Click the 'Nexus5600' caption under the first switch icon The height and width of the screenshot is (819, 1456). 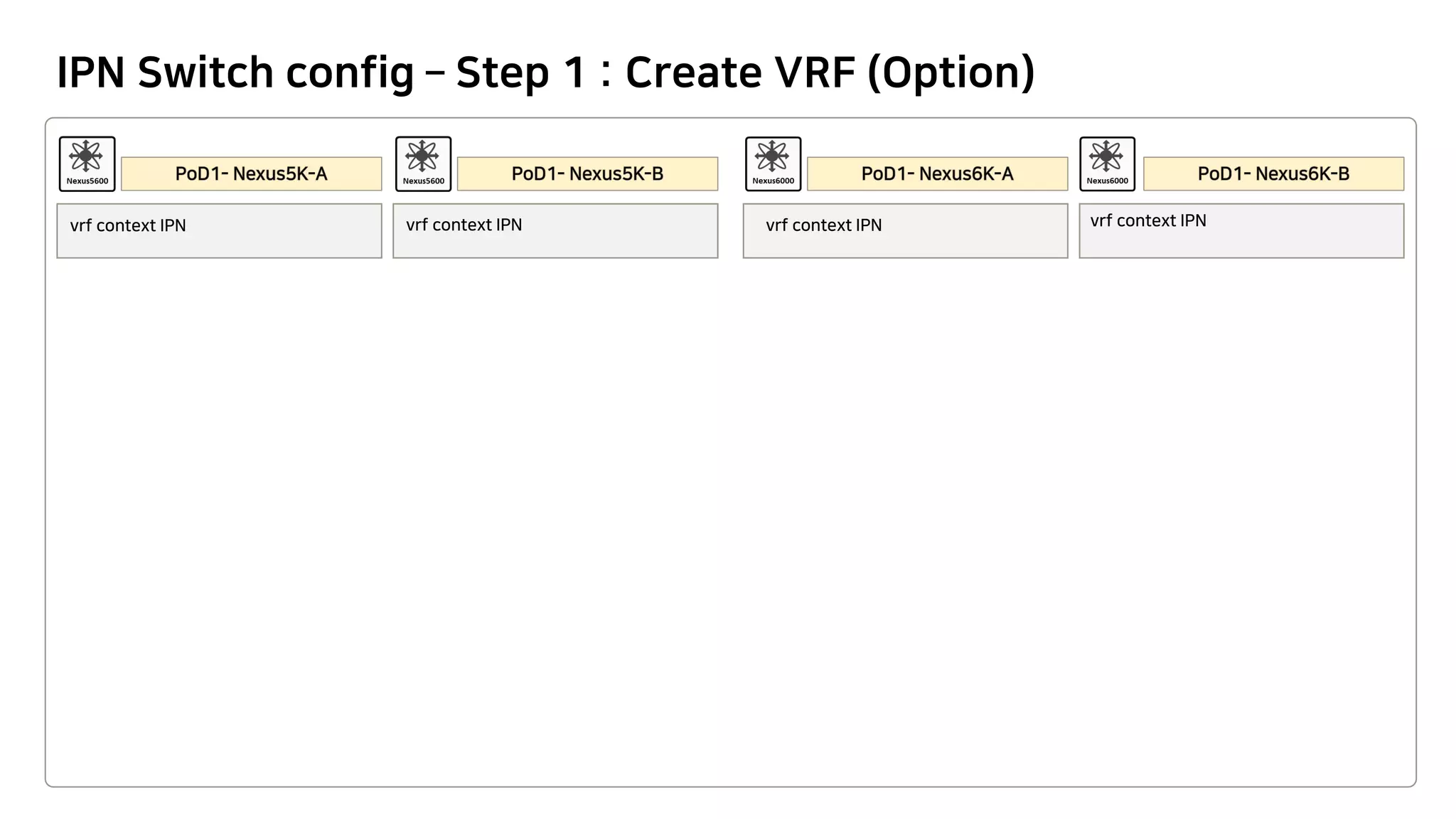point(87,181)
